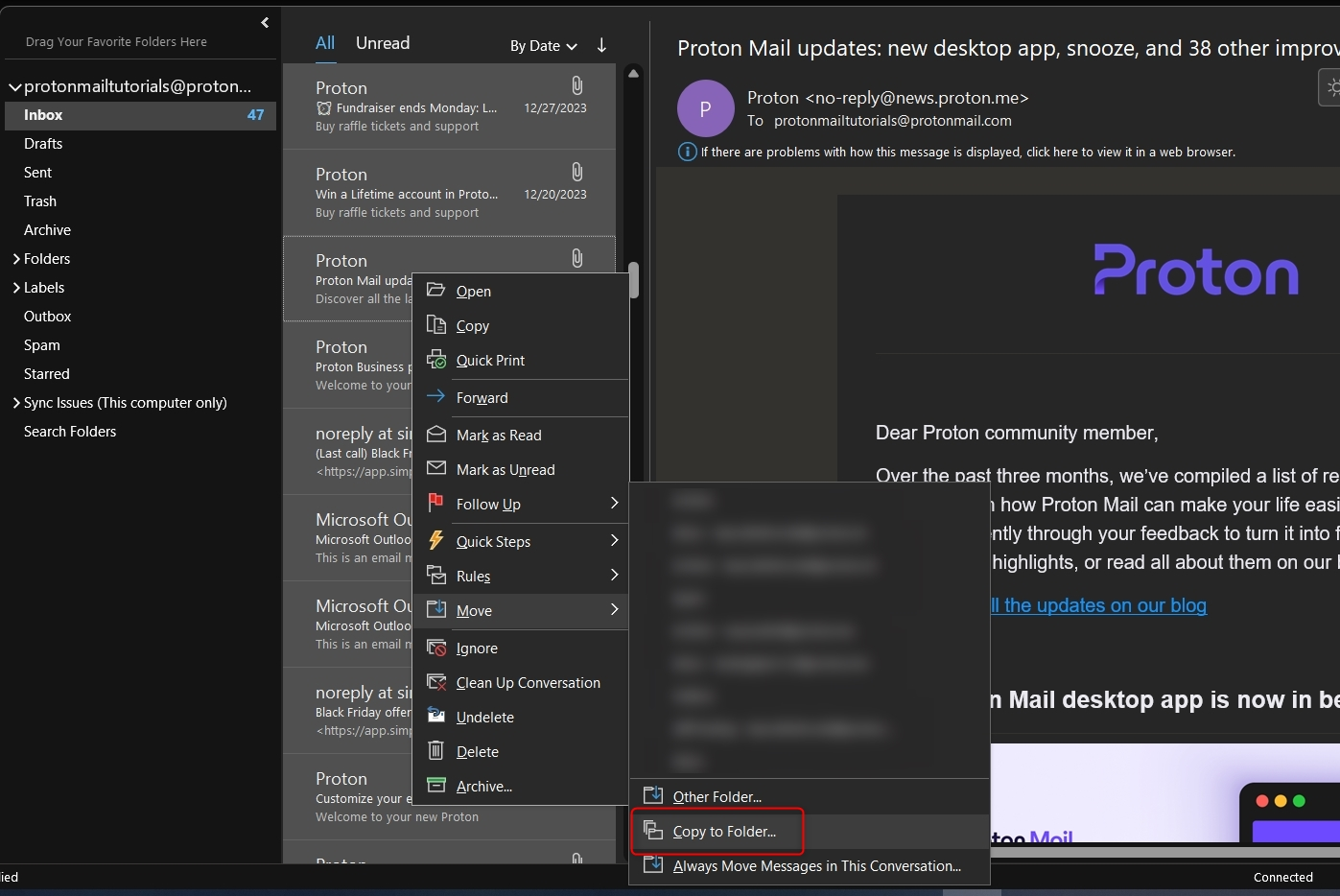The image size is (1340, 896).
Task: Click the Mark as Unread envelope icon
Action: (435, 468)
